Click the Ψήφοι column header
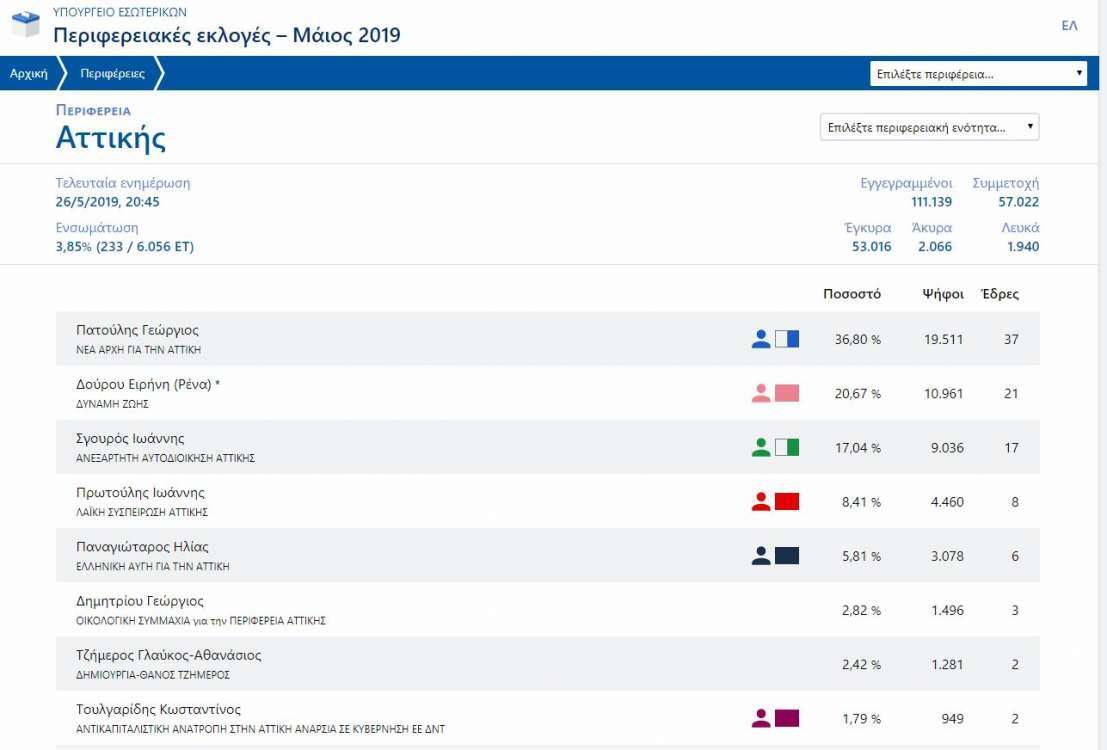 point(942,294)
